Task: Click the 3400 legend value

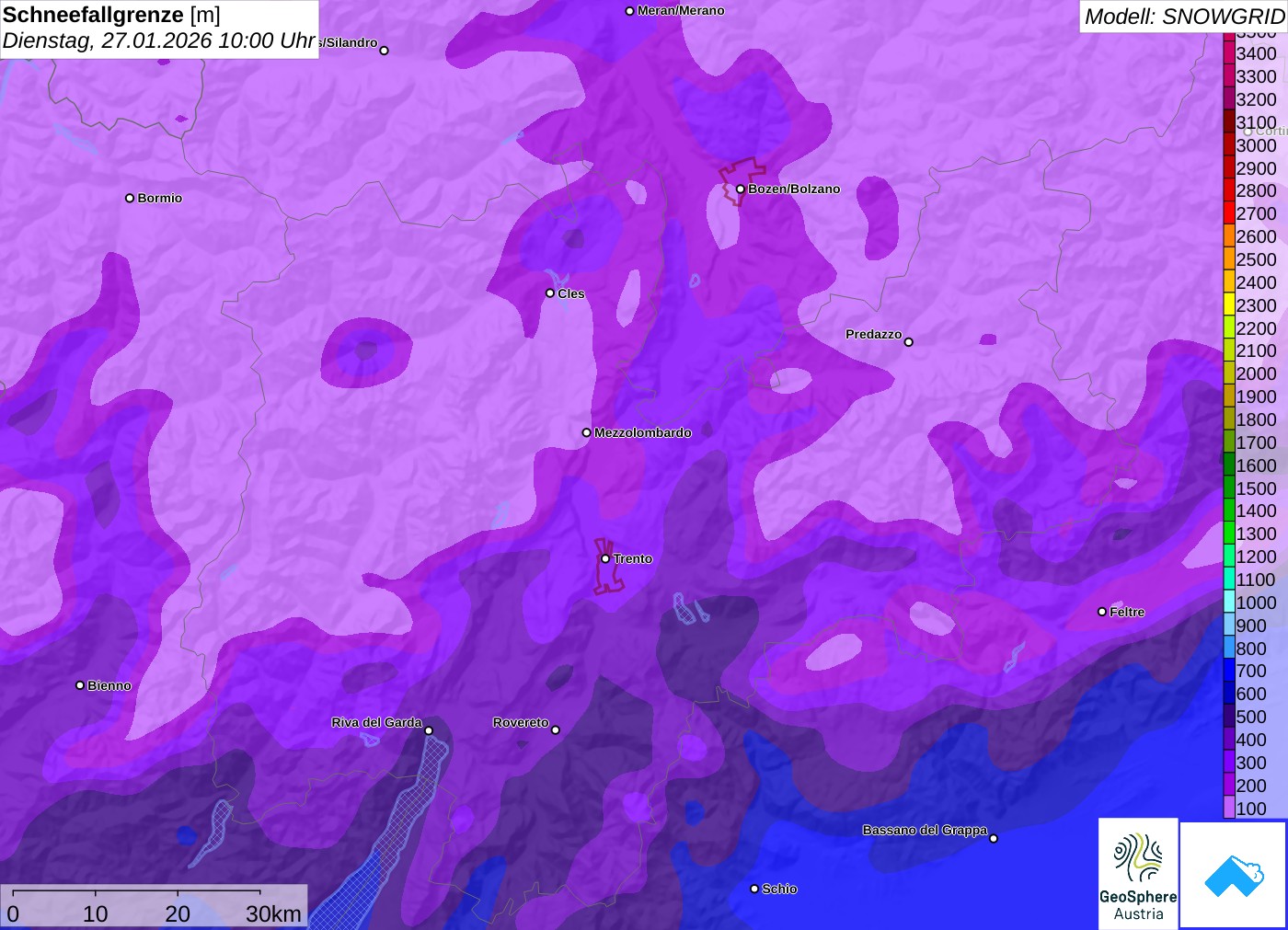Action: pos(1256,53)
